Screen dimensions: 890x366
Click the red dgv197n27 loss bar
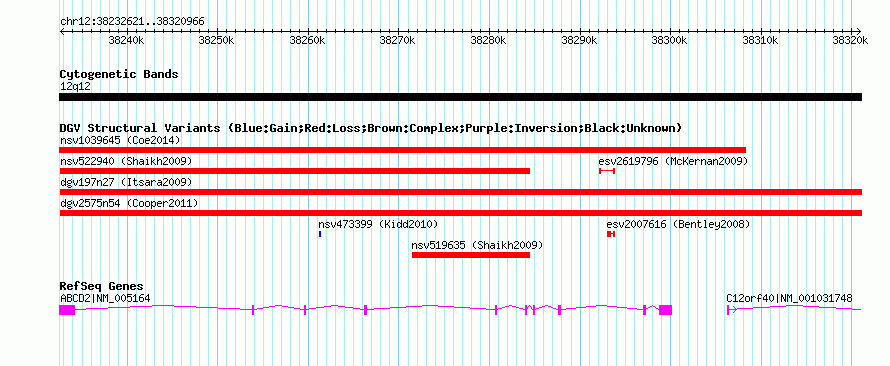pos(460,192)
